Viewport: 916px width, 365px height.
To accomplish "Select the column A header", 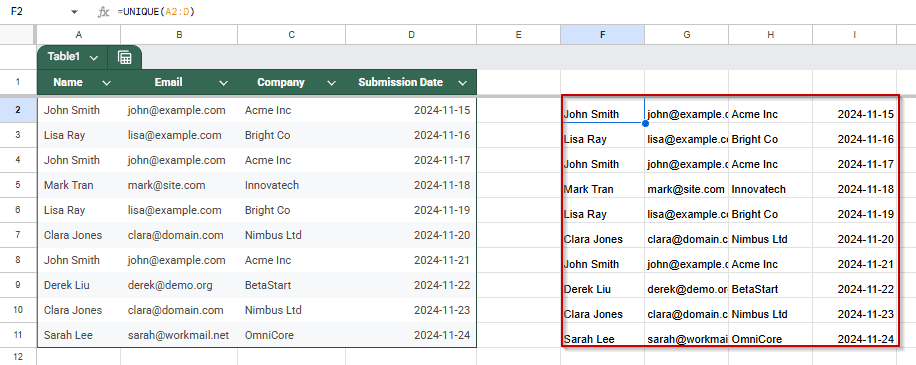I will pyautogui.click(x=79, y=34).
